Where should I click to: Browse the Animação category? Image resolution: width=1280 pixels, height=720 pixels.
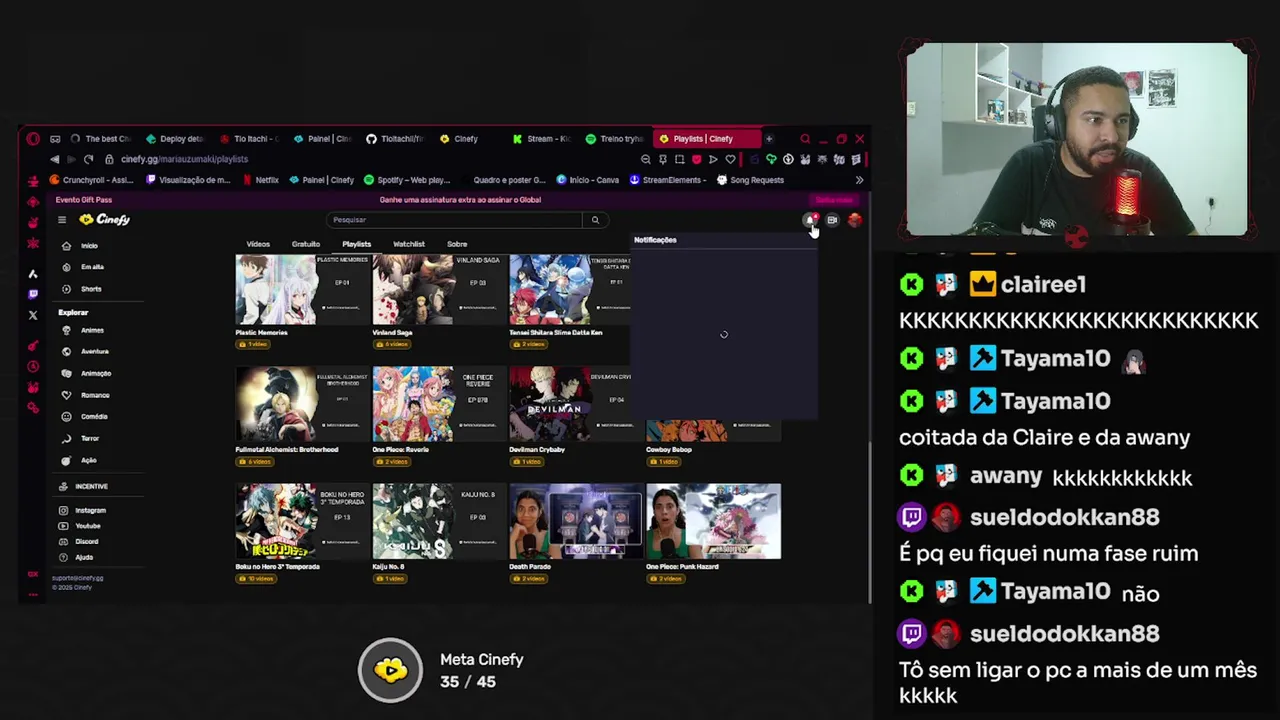coord(88,373)
